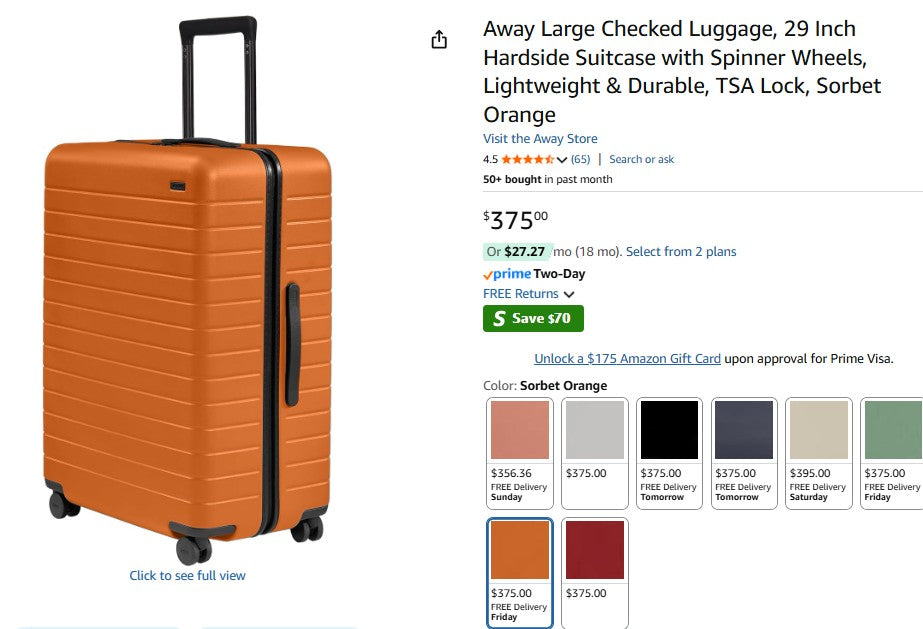Expand the FREE Returns dropdown arrow
Viewport: 923px width, 629px height.
(x=569, y=294)
